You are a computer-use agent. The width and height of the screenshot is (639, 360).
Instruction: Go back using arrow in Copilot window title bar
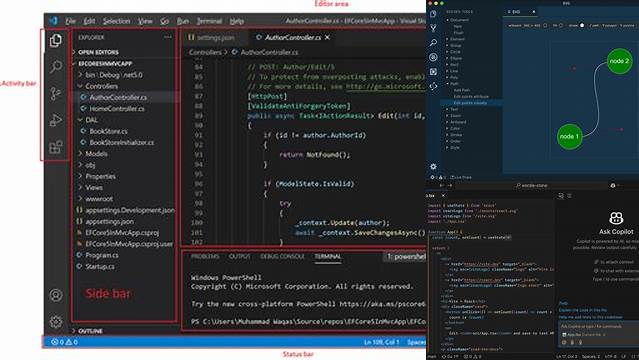pyautogui.click(x=441, y=186)
